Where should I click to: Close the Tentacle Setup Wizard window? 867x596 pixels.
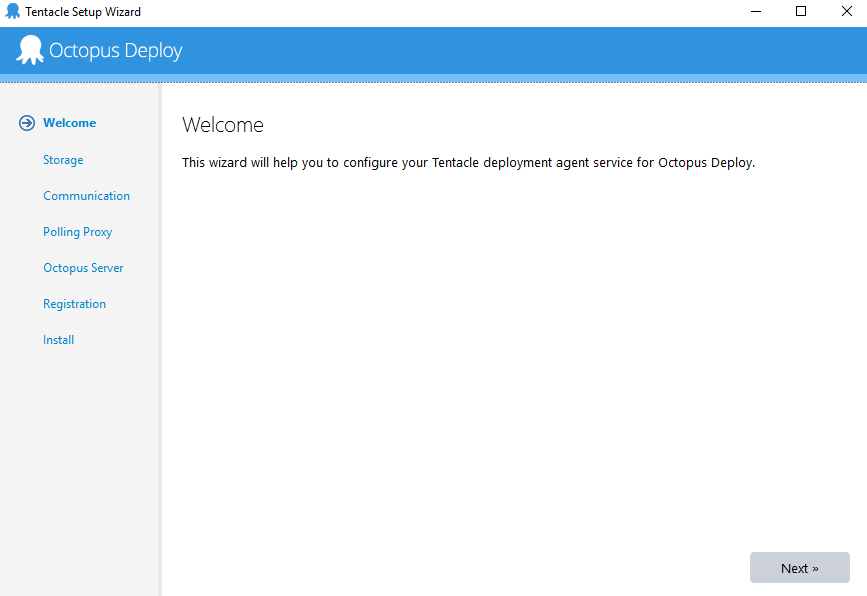846,12
